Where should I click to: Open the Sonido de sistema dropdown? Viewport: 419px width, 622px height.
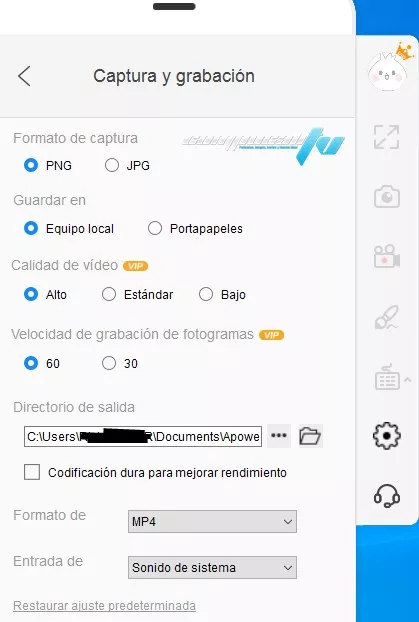[x=212, y=568]
